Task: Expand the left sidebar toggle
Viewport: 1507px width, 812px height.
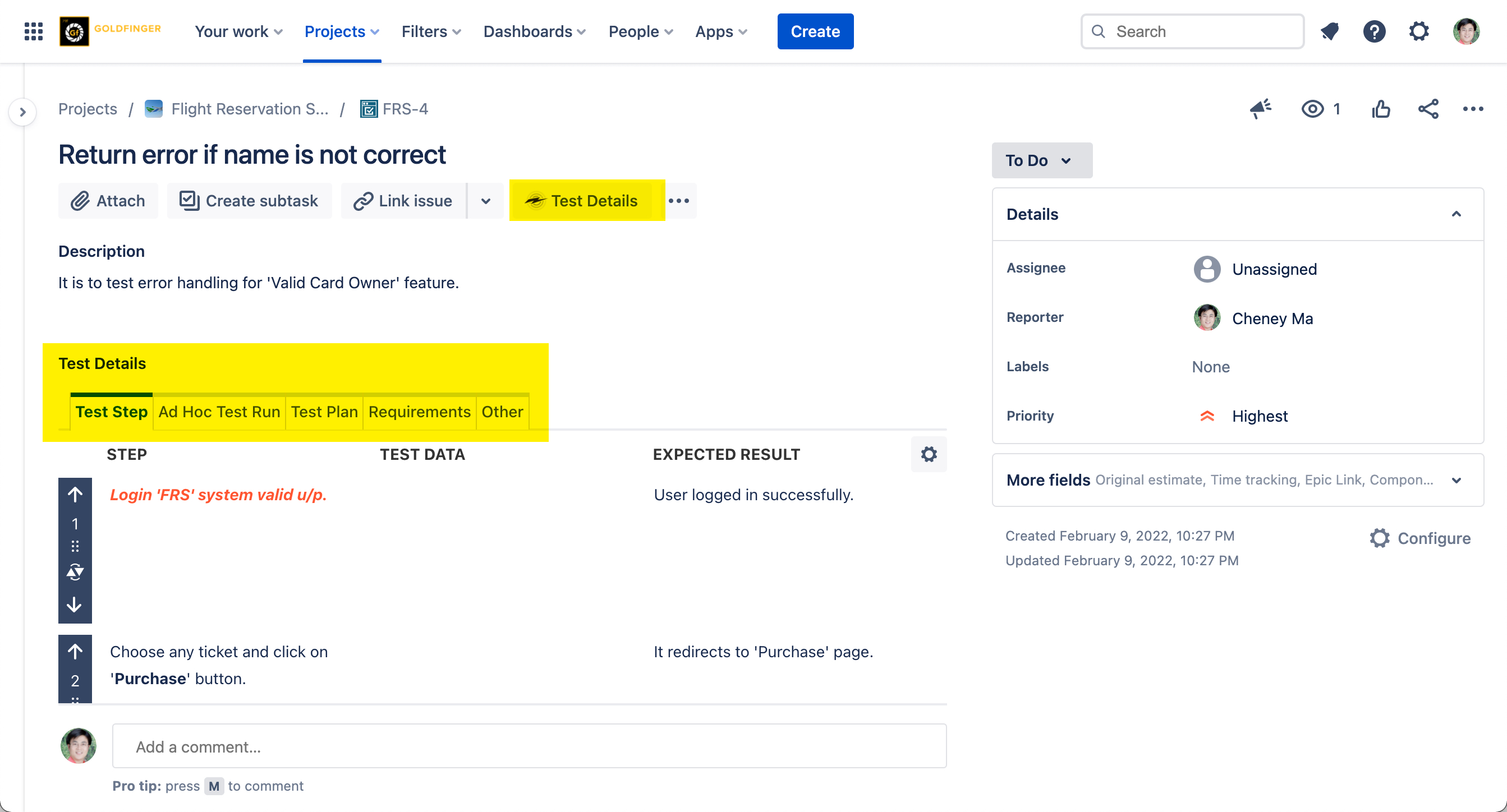Action: (22, 112)
